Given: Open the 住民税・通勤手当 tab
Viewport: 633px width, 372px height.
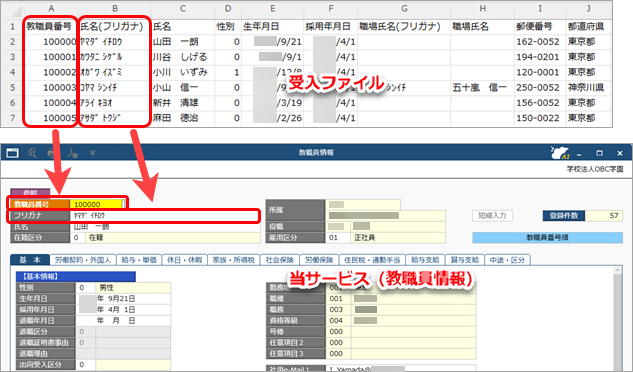Looking at the screenshot, I should (372, 260).
